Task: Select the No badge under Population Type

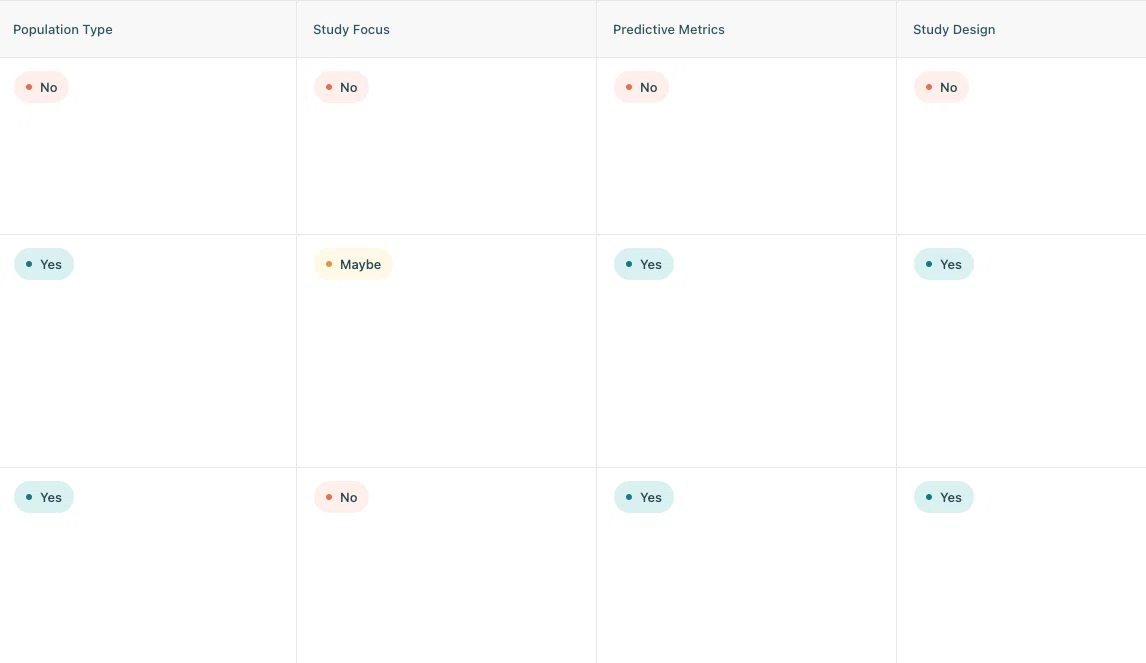Action: click(x=41, y=87)
